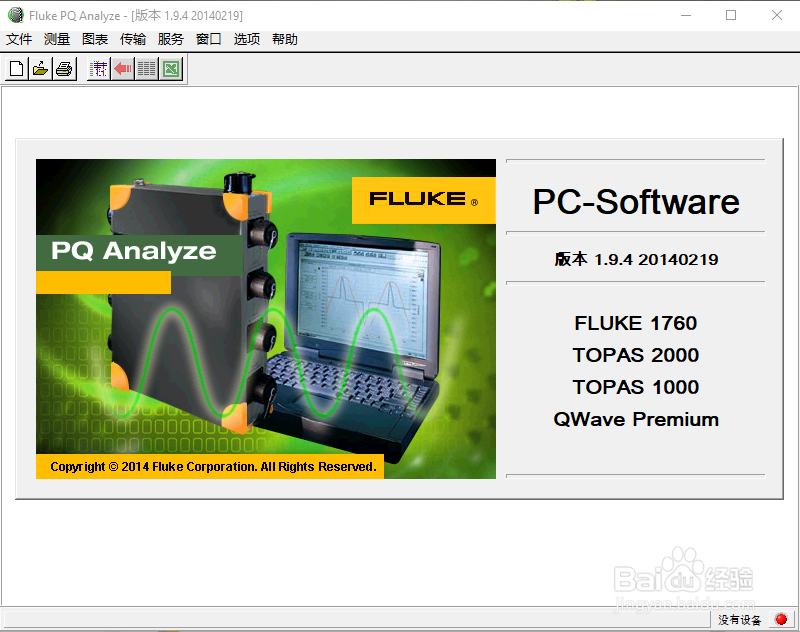Open the 帮助 menu
Screen dimensions: 800x632
coord(285,39)
